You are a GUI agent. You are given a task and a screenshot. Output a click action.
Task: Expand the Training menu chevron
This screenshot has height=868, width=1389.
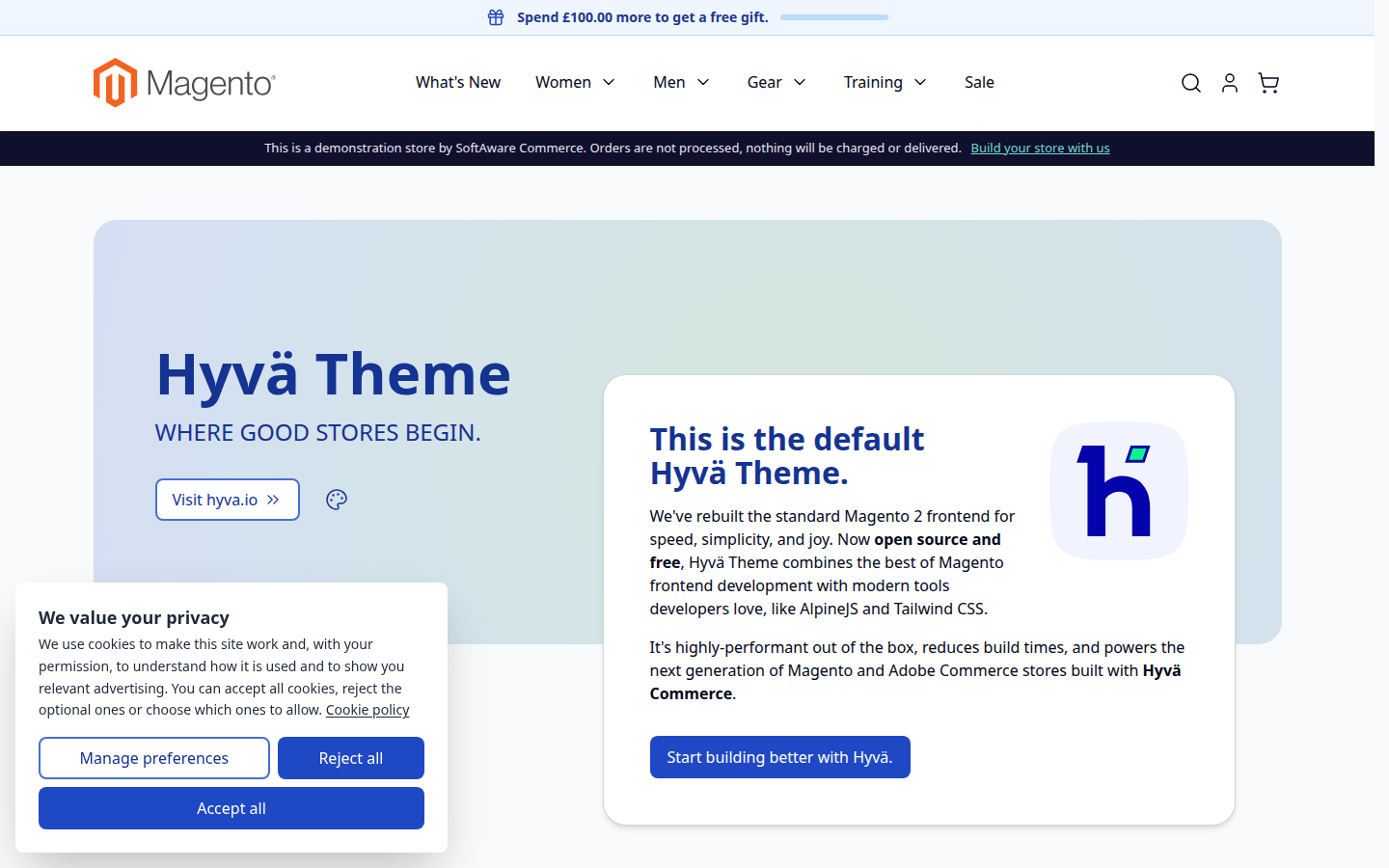[x=920, y=83]
